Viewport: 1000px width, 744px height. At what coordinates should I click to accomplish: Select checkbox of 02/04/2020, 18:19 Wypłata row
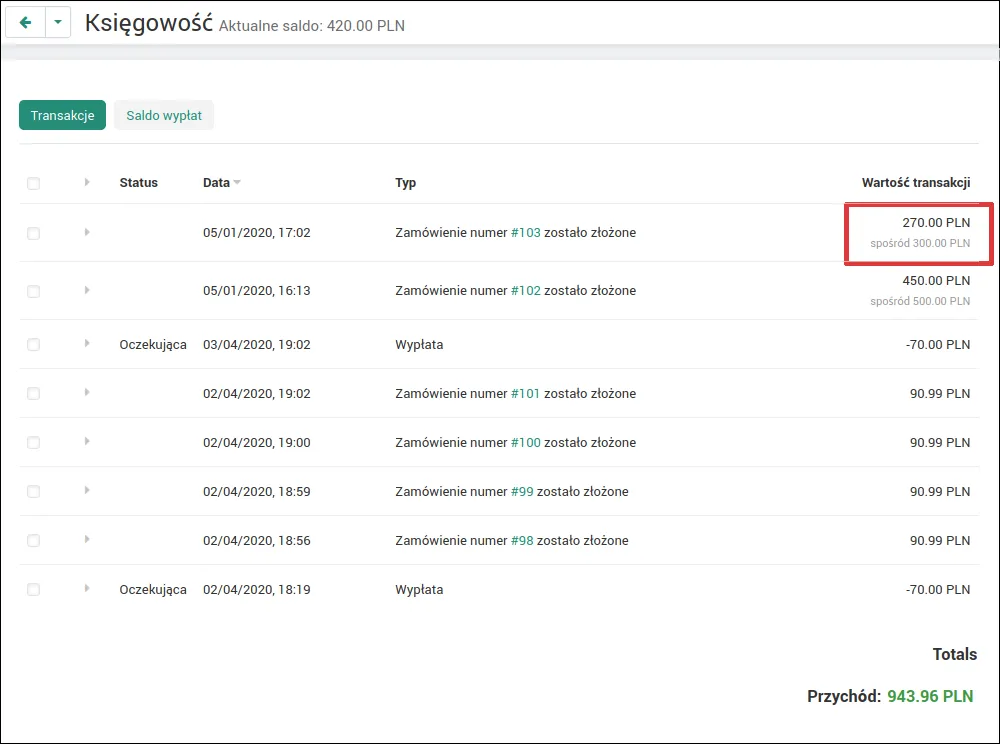pyautogui.click(x=33, y=590)
